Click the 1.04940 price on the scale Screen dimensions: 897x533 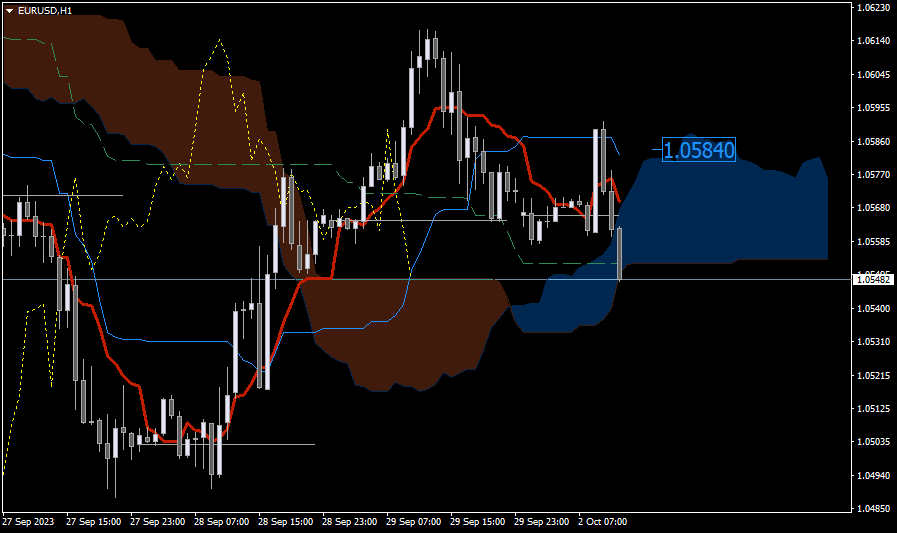tap(873, 475)
